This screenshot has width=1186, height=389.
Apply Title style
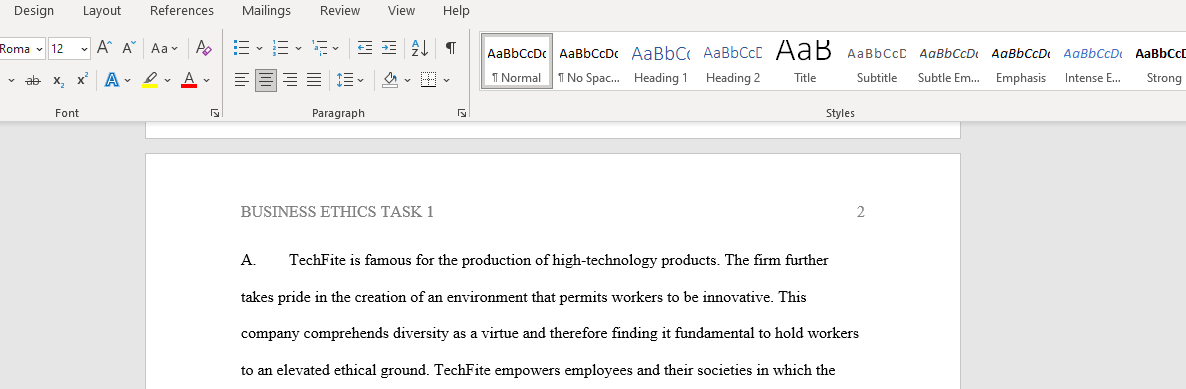click(805, 61)
